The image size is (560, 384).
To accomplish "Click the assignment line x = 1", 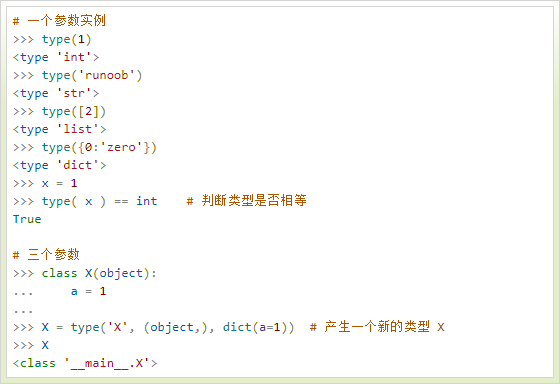I will pos(59,183).
